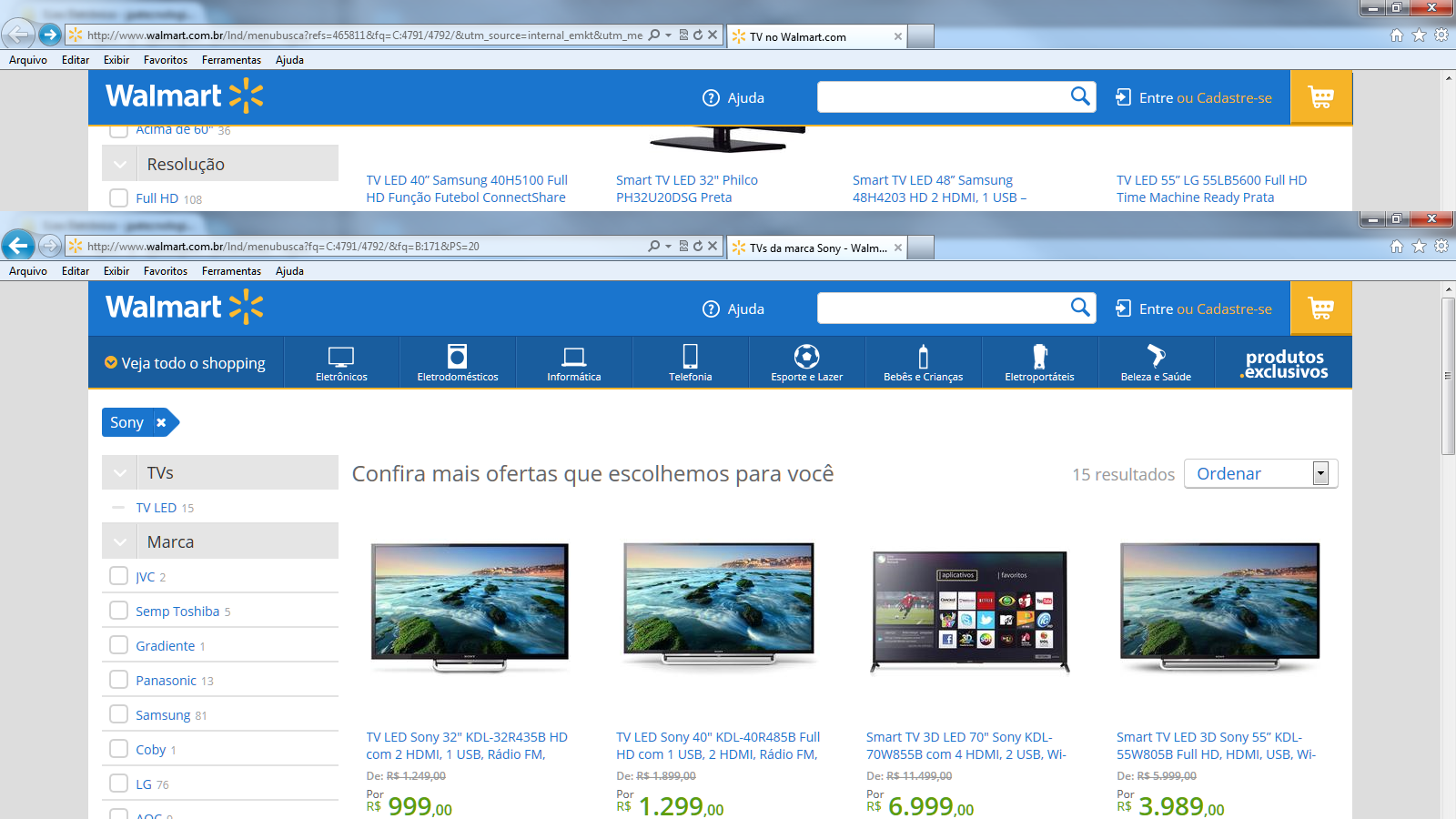Viewport: 1456px width, 819px height.
Task: Go back in the Sony TVs browser window
Action: (x=18, y=246)
